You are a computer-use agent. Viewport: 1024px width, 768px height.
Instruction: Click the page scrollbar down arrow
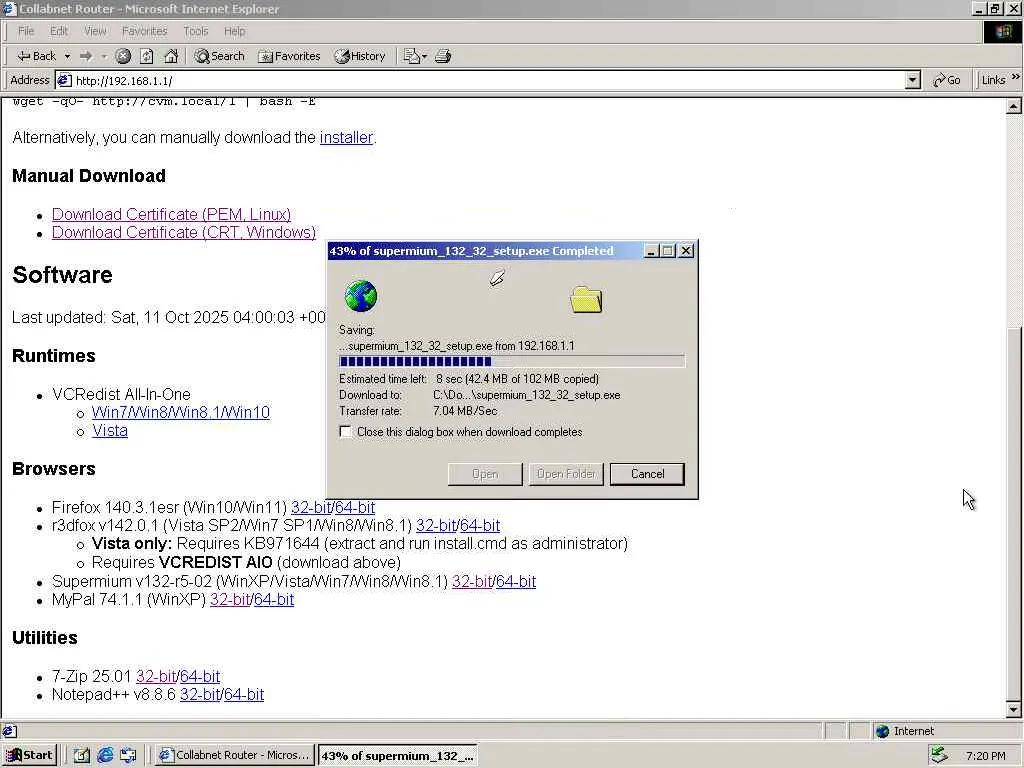coord(1014,709)
